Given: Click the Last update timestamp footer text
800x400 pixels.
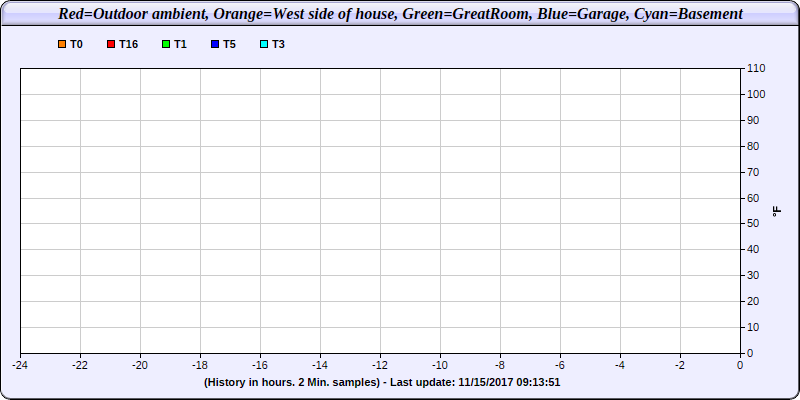Looking at the screenshot, I should pyautogui.click(x=382, y=382).
